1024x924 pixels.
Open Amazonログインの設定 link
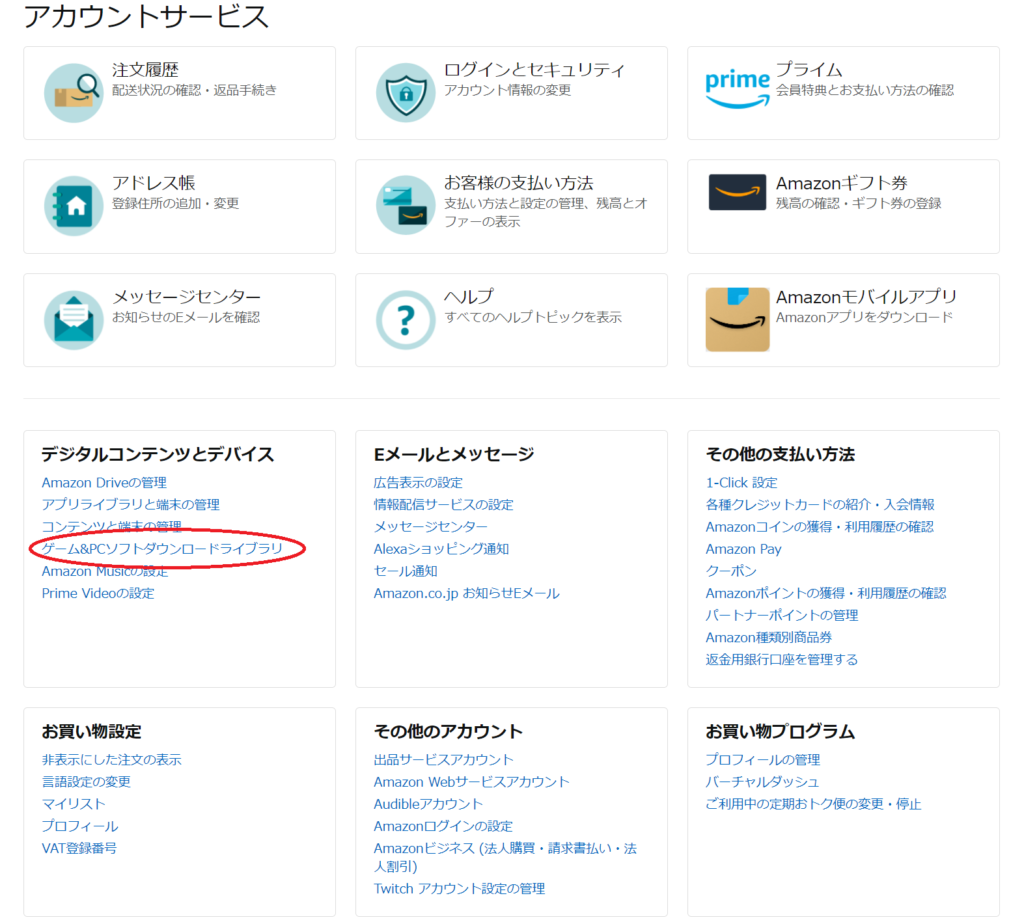pyautogui.click(x=443, y=826)
